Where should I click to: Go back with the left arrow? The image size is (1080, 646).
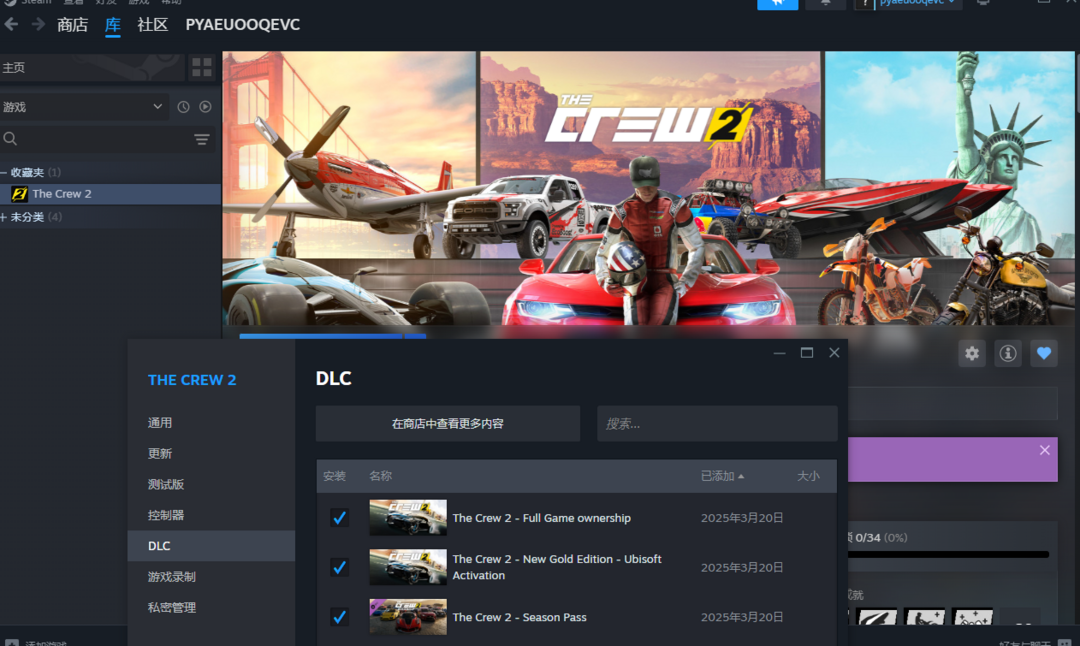click(x=11, y=24)
